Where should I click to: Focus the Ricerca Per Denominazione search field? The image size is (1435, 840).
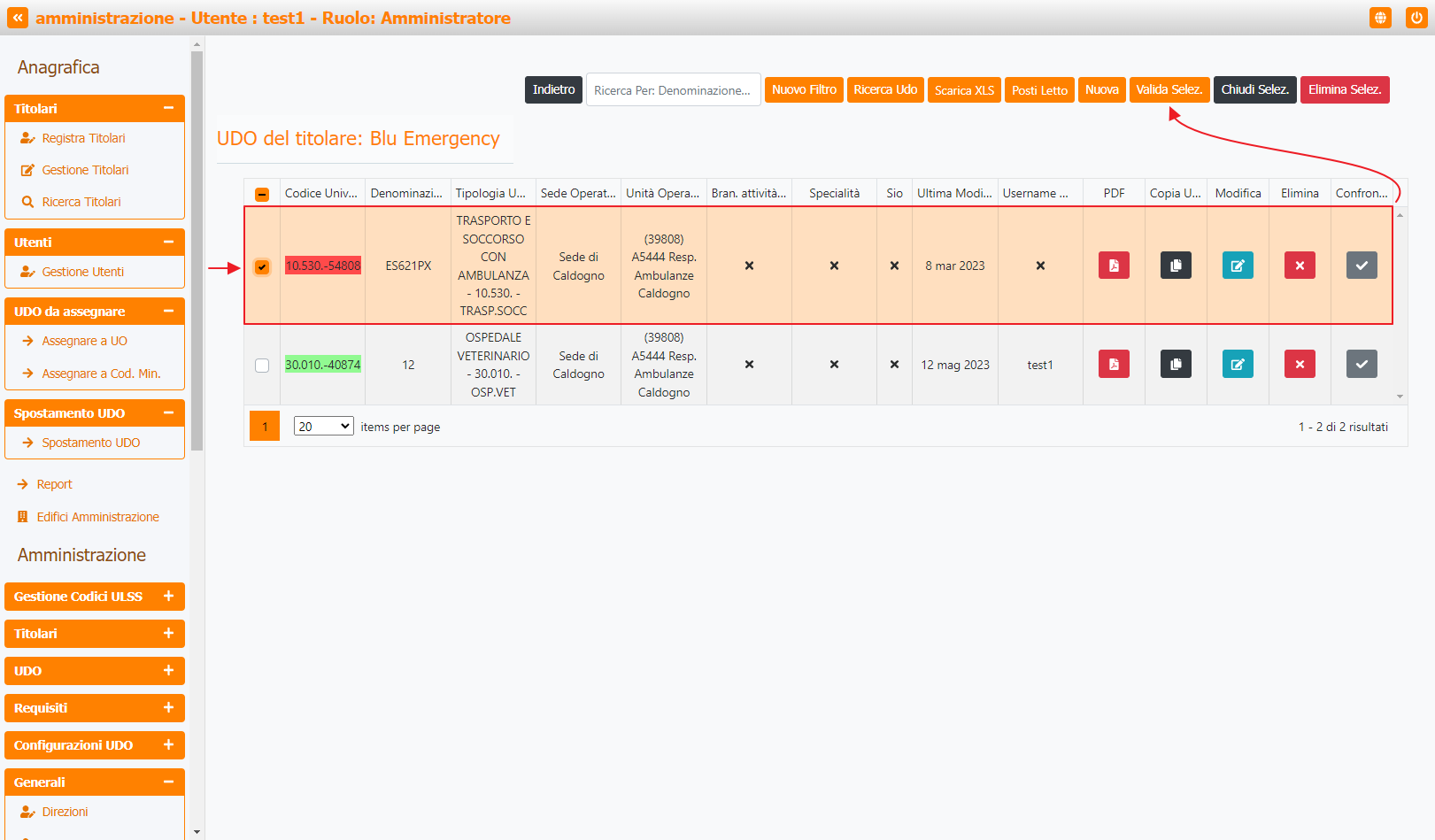673,90
